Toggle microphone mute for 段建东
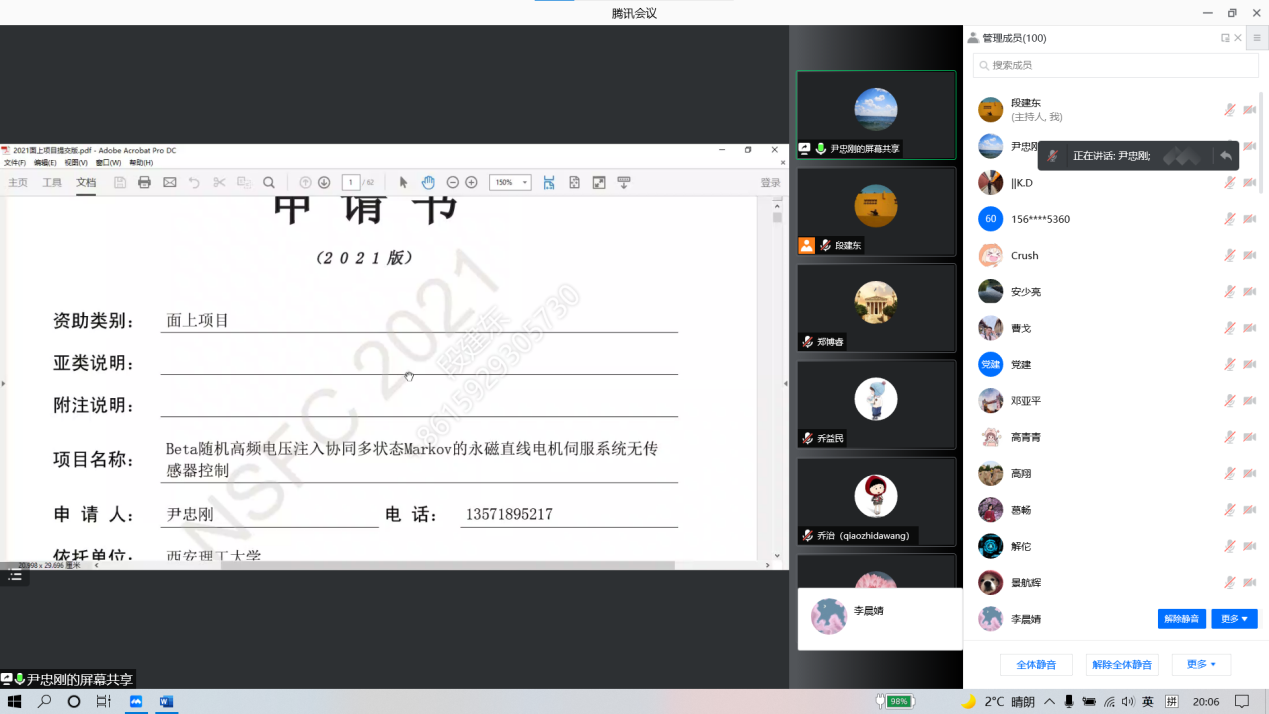The width and height of the screenshot is (1269, 714). [x=1230, y=110]
